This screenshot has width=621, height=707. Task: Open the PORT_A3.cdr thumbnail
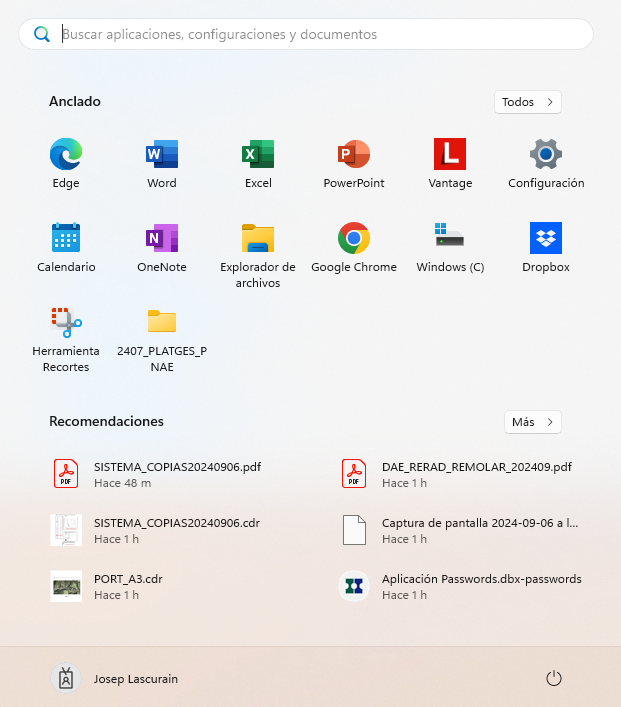click(x=66, y=586)
